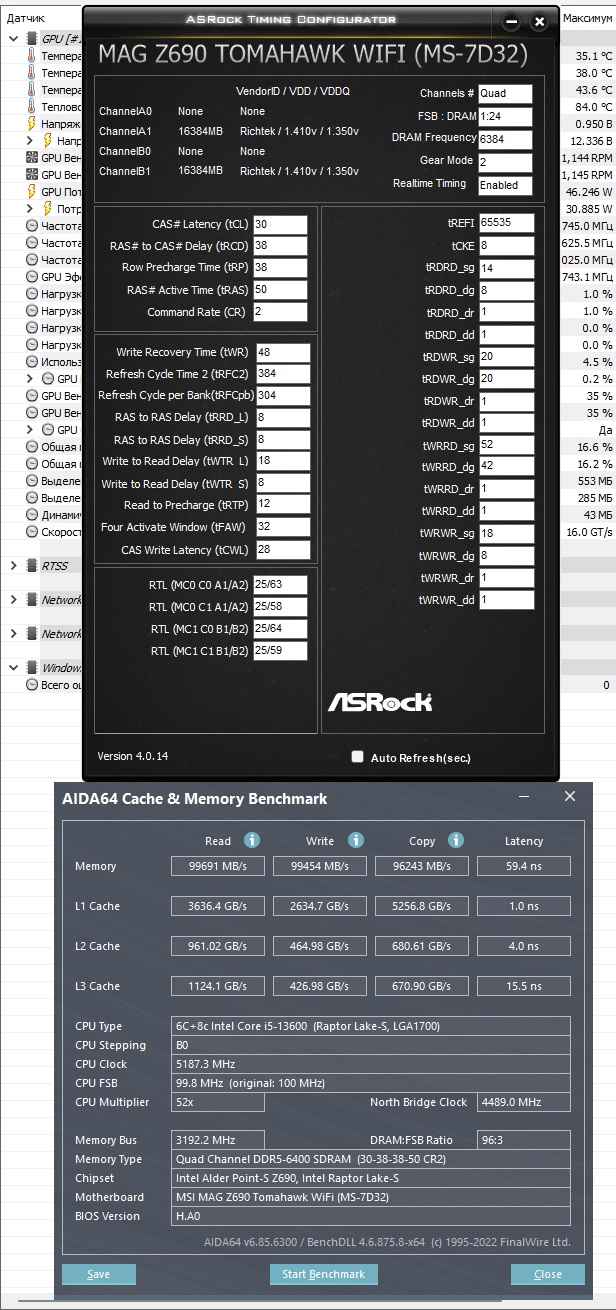The height and width of the screenshot is (1310, 616).
Task: Click the DRAM:FSB Ratio value 96:3
Action: (x=524, y=1140)
